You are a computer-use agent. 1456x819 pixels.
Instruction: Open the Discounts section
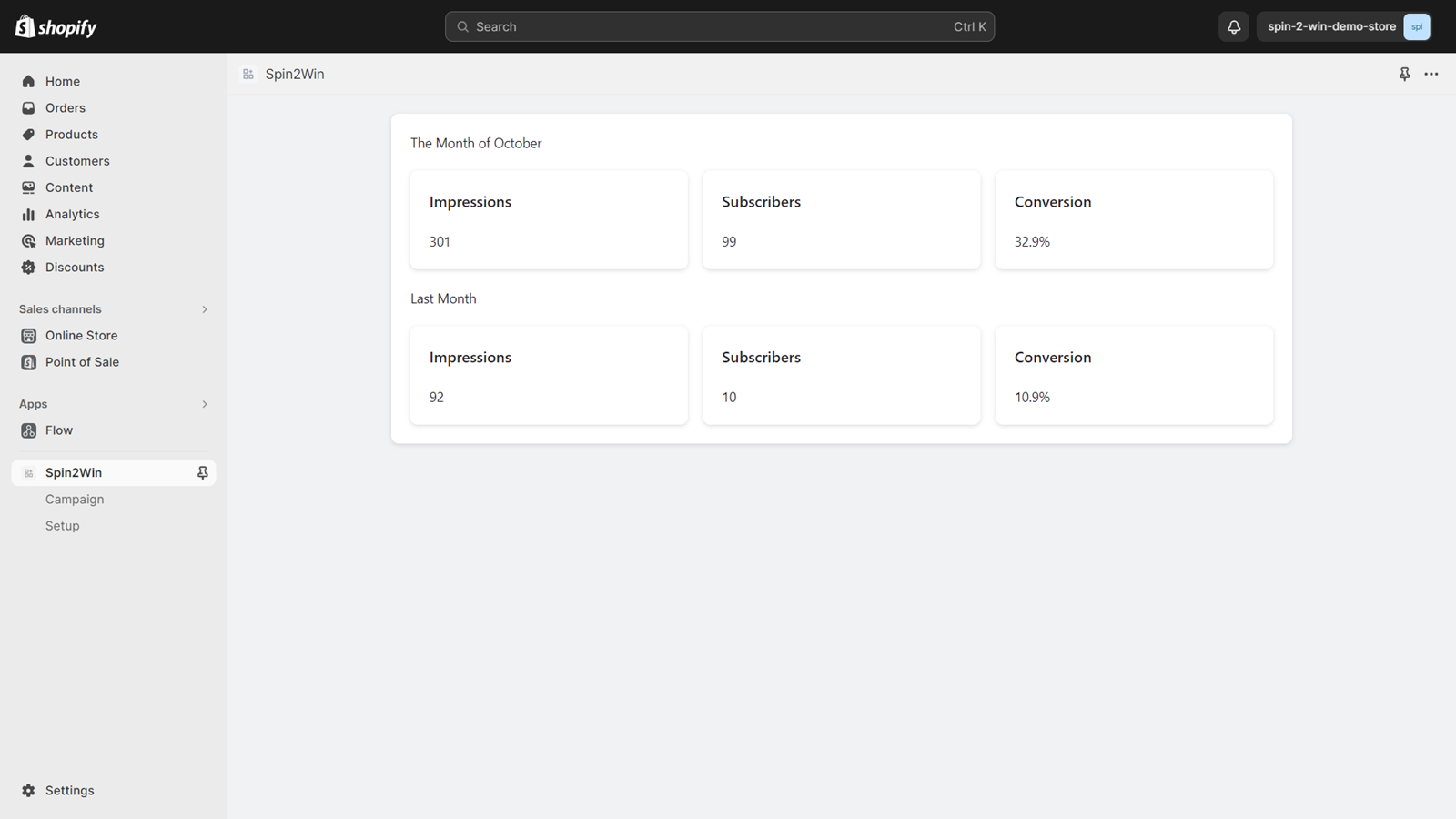pos(114,267)
